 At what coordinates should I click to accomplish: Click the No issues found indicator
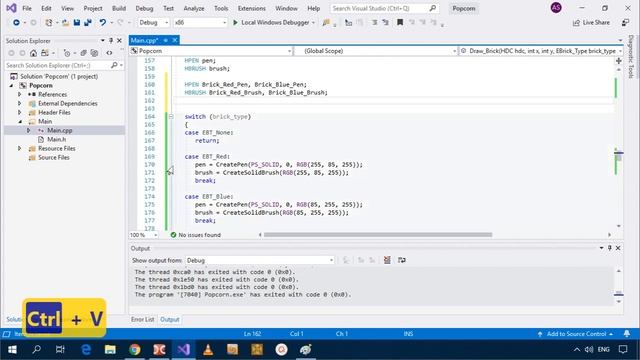coord(196,235)
